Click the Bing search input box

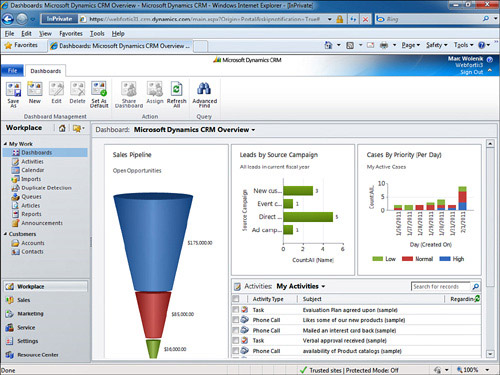pos(433,19)
